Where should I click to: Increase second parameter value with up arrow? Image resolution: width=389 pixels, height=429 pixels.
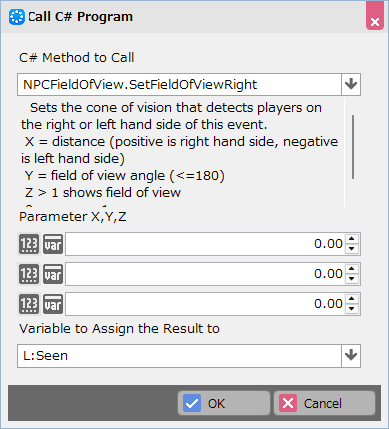click(352, 269)
